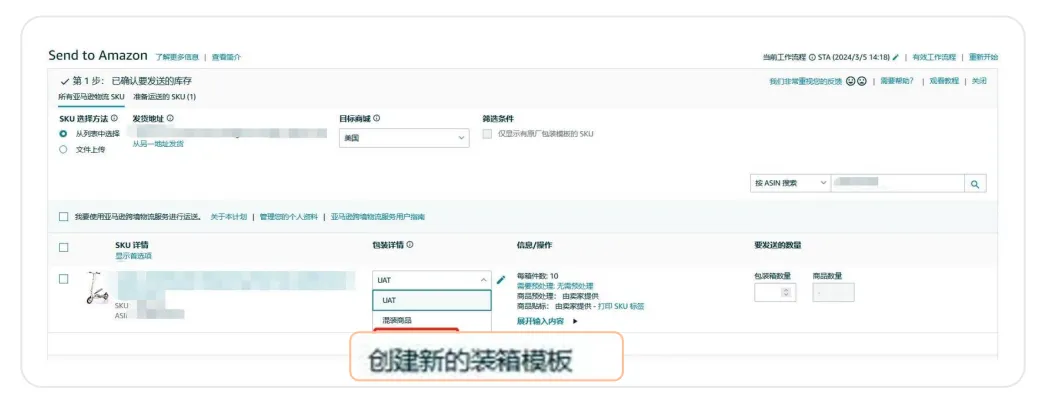Image resolution: width=1038 pixels, height=405 pixels.
Task: Click info icon beside 目标商城
Action: pos(377,118)
